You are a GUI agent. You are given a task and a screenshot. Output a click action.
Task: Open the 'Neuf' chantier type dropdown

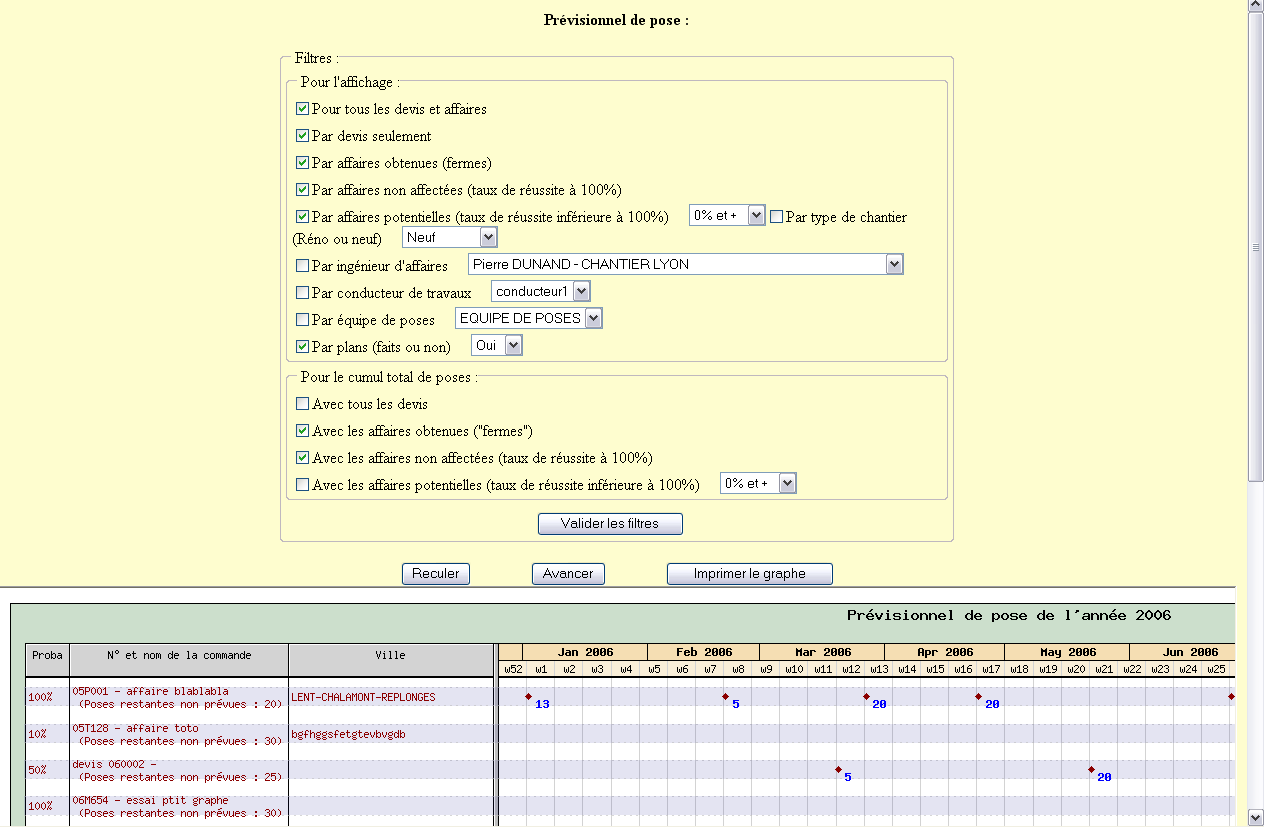point(450,237)
